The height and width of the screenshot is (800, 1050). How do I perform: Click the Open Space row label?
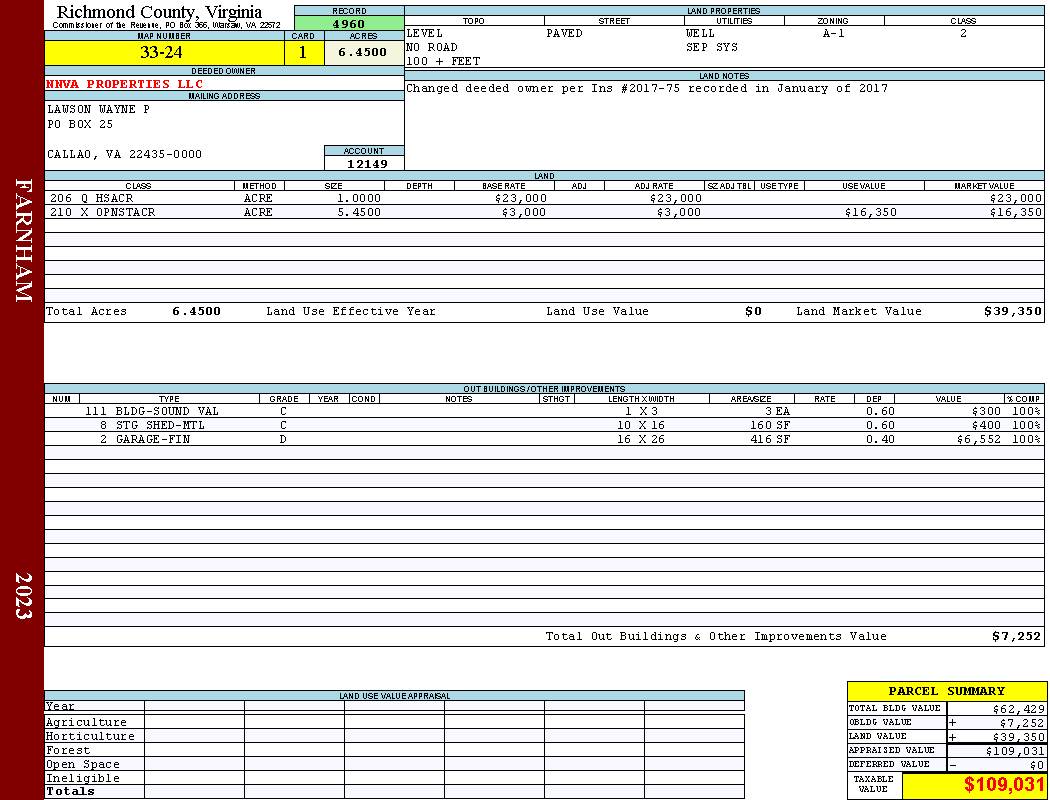click(x=82, y=764)
